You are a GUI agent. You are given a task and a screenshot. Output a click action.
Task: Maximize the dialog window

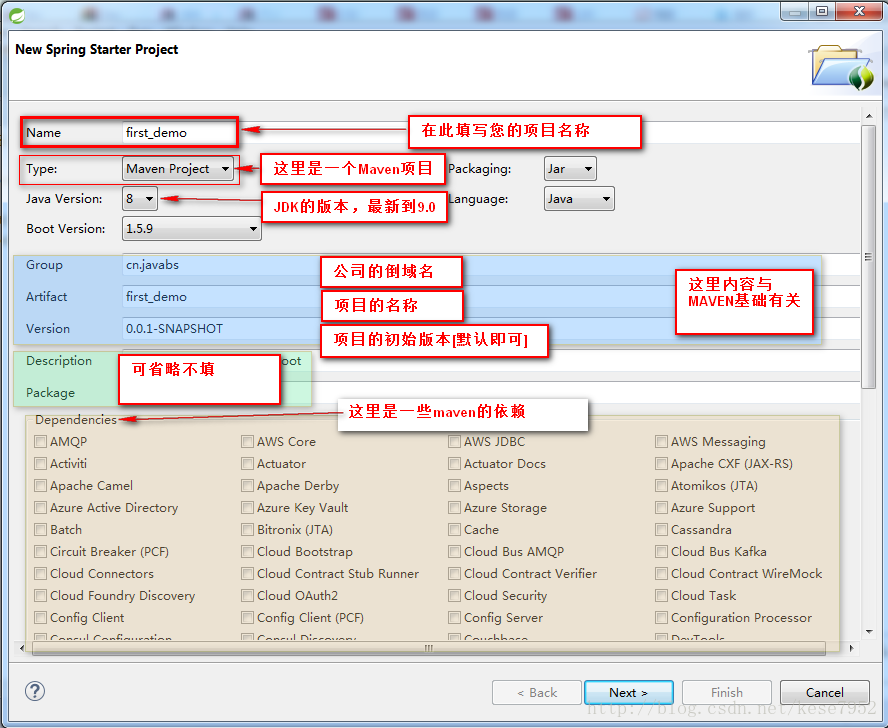pyautogui.click(x=822, y=11)
